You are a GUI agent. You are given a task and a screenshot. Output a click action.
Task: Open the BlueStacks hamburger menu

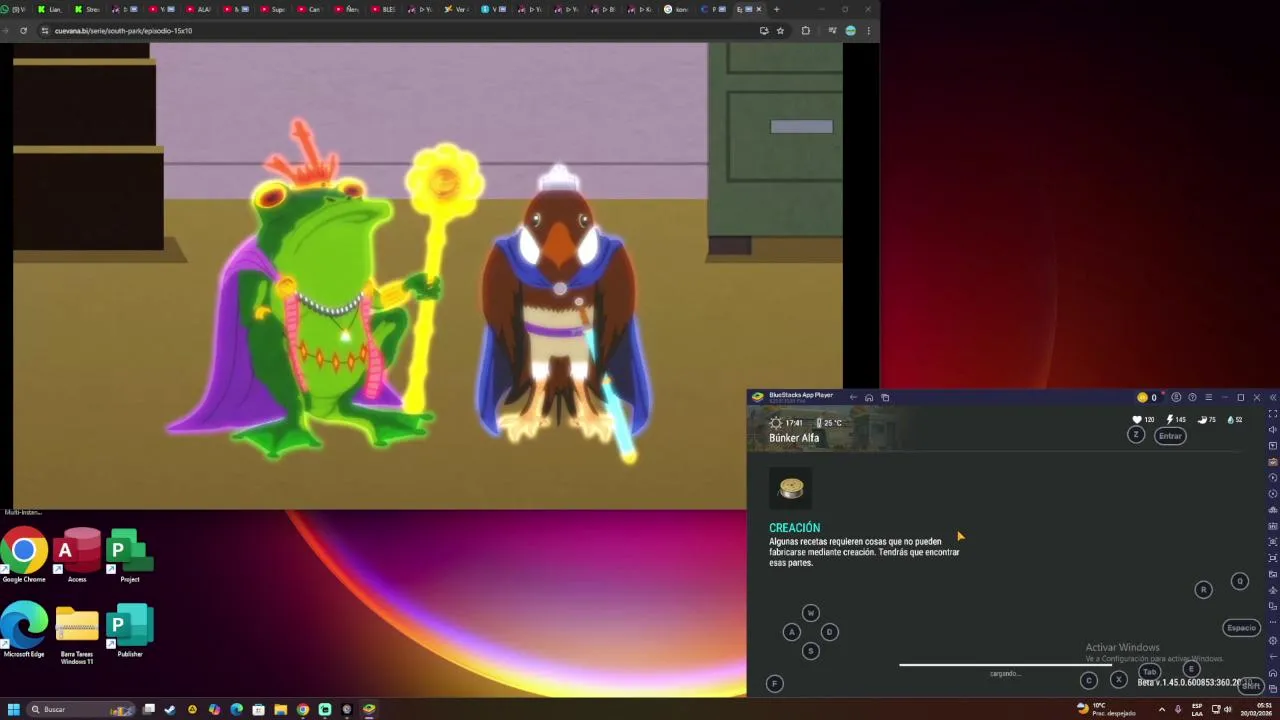[x=1208, y=397]
